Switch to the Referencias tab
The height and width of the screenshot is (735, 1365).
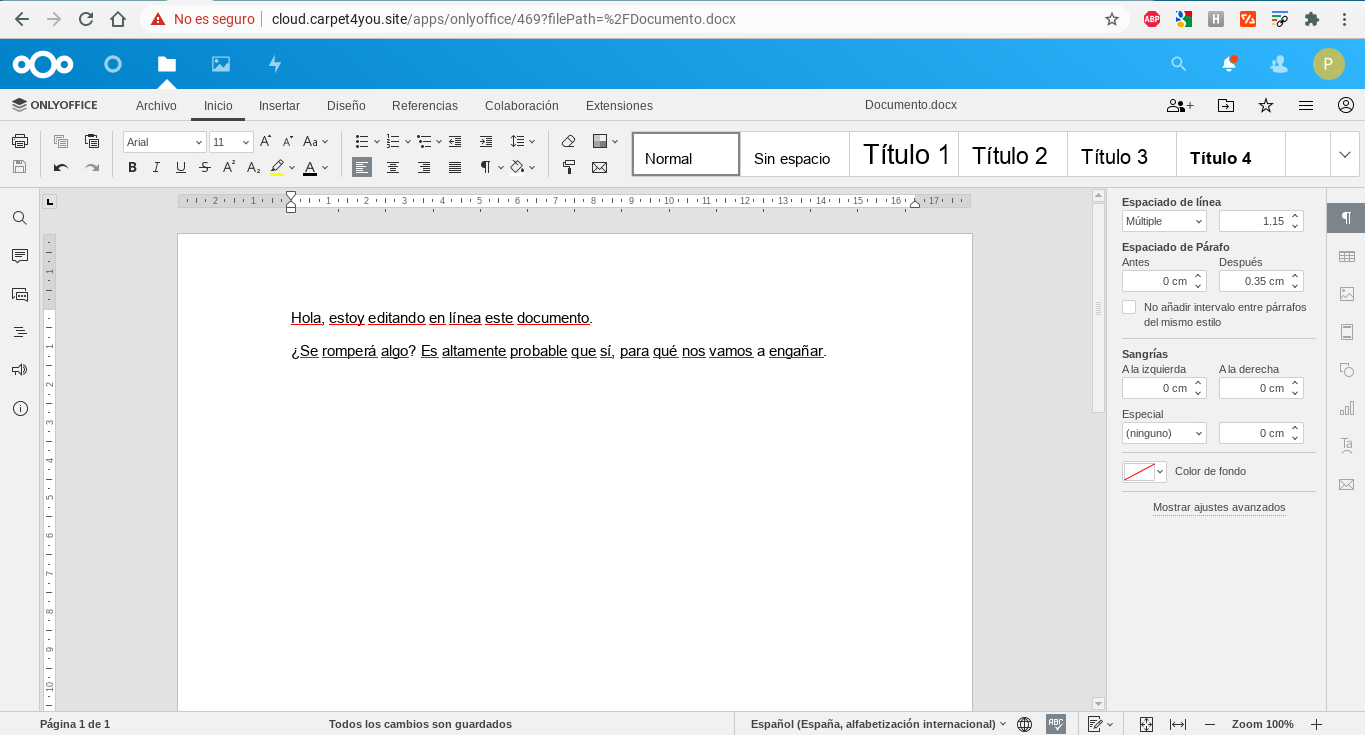click(425, 105)
